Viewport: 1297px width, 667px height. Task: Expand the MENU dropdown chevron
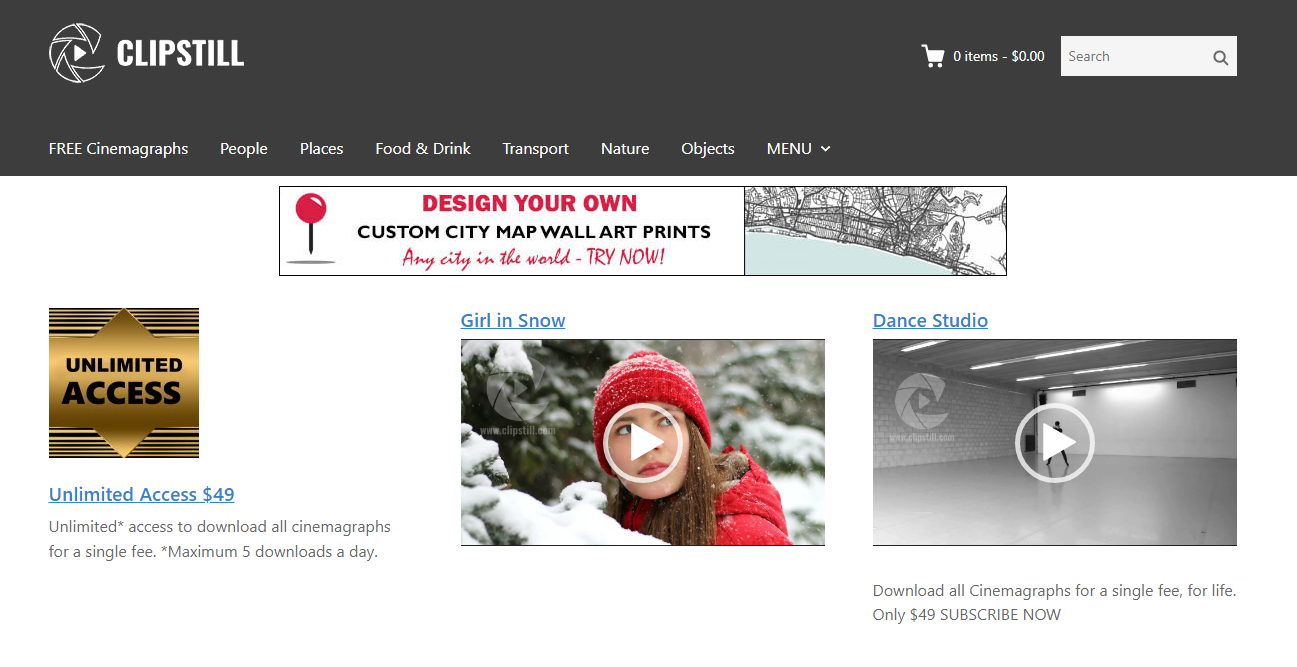pos(826,149)
